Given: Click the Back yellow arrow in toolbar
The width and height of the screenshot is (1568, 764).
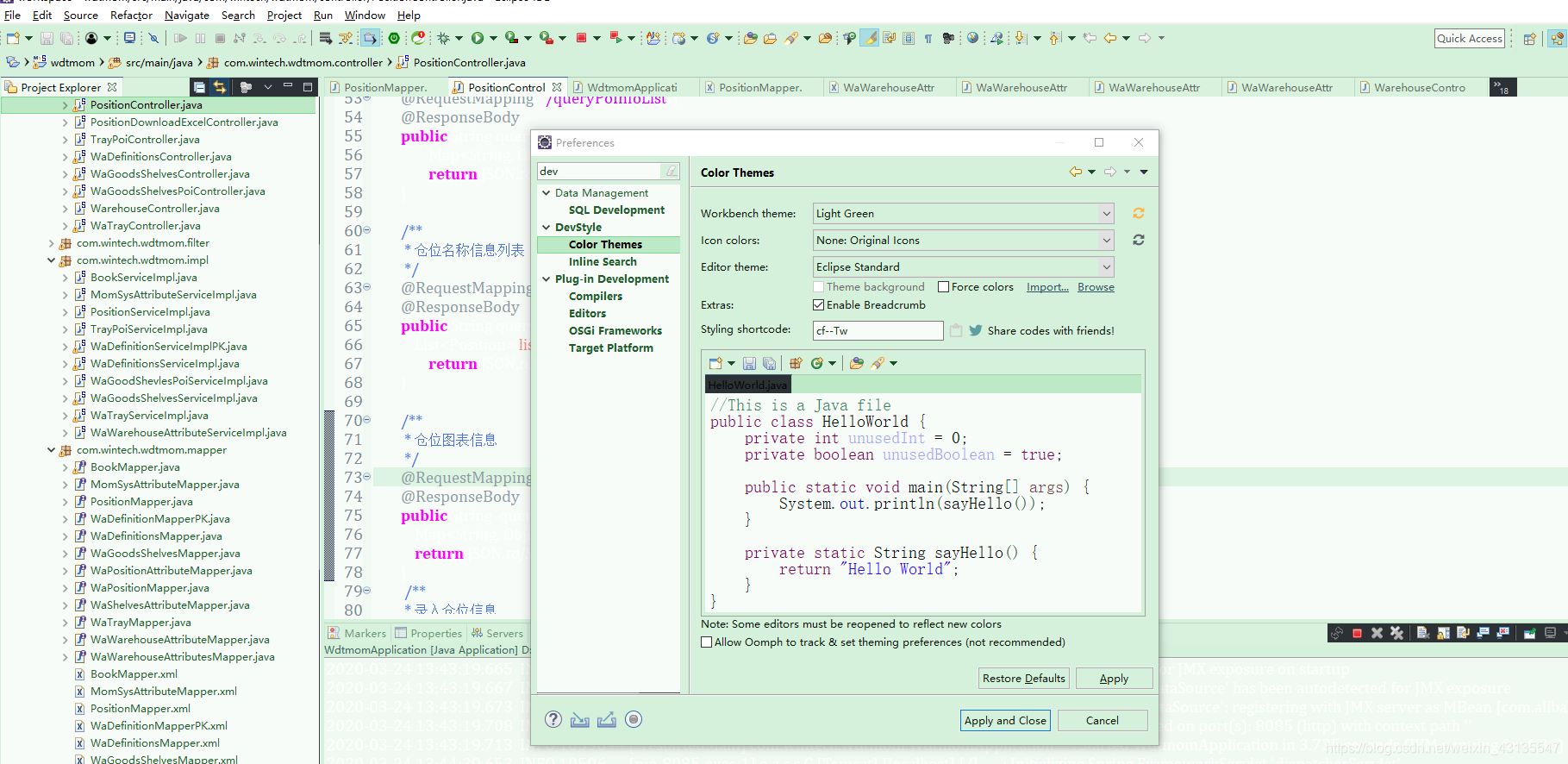Looking at the screenshot, I should (1110, 38).
